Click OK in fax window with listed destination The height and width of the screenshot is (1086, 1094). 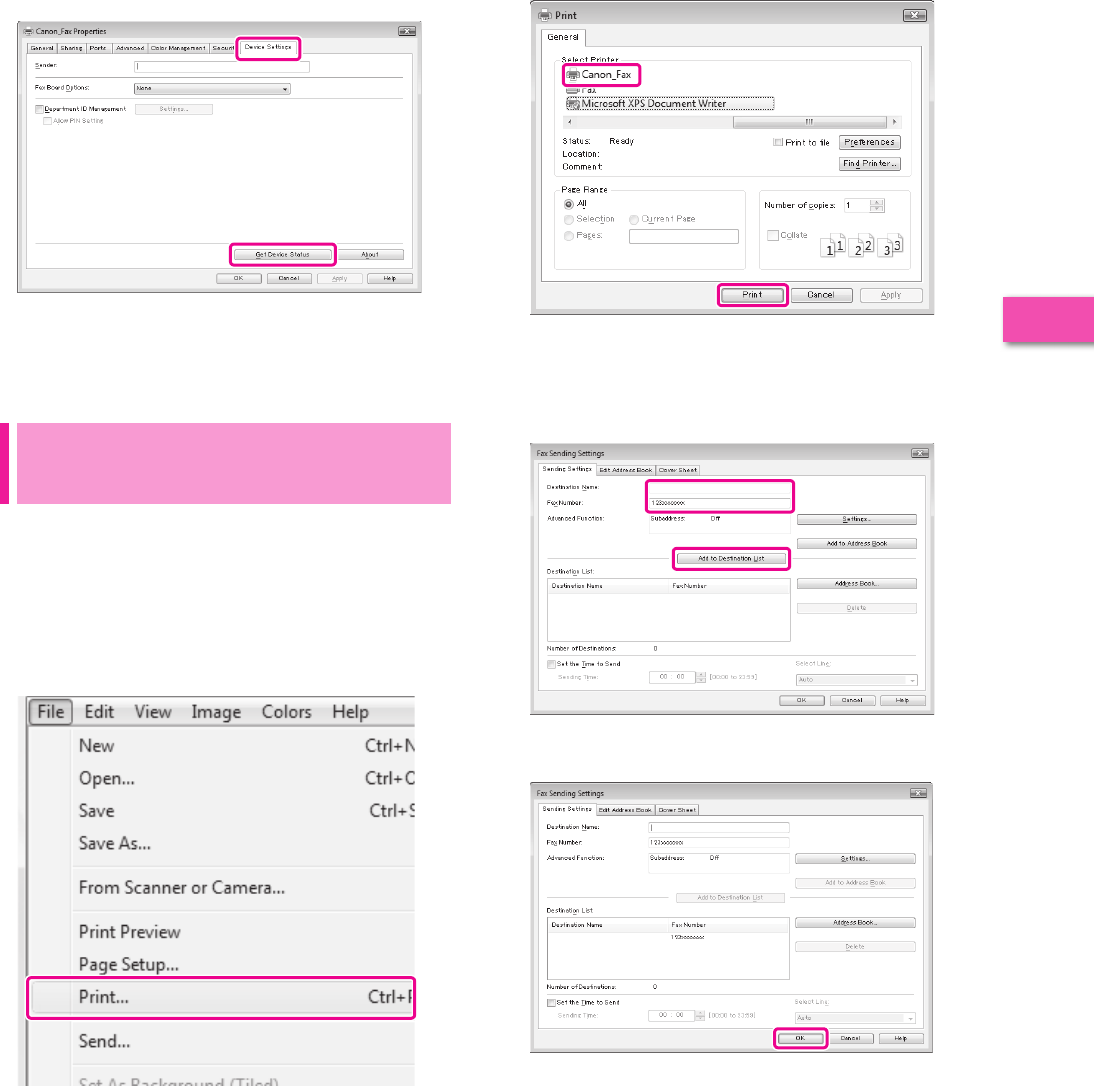click(800, 1039)
